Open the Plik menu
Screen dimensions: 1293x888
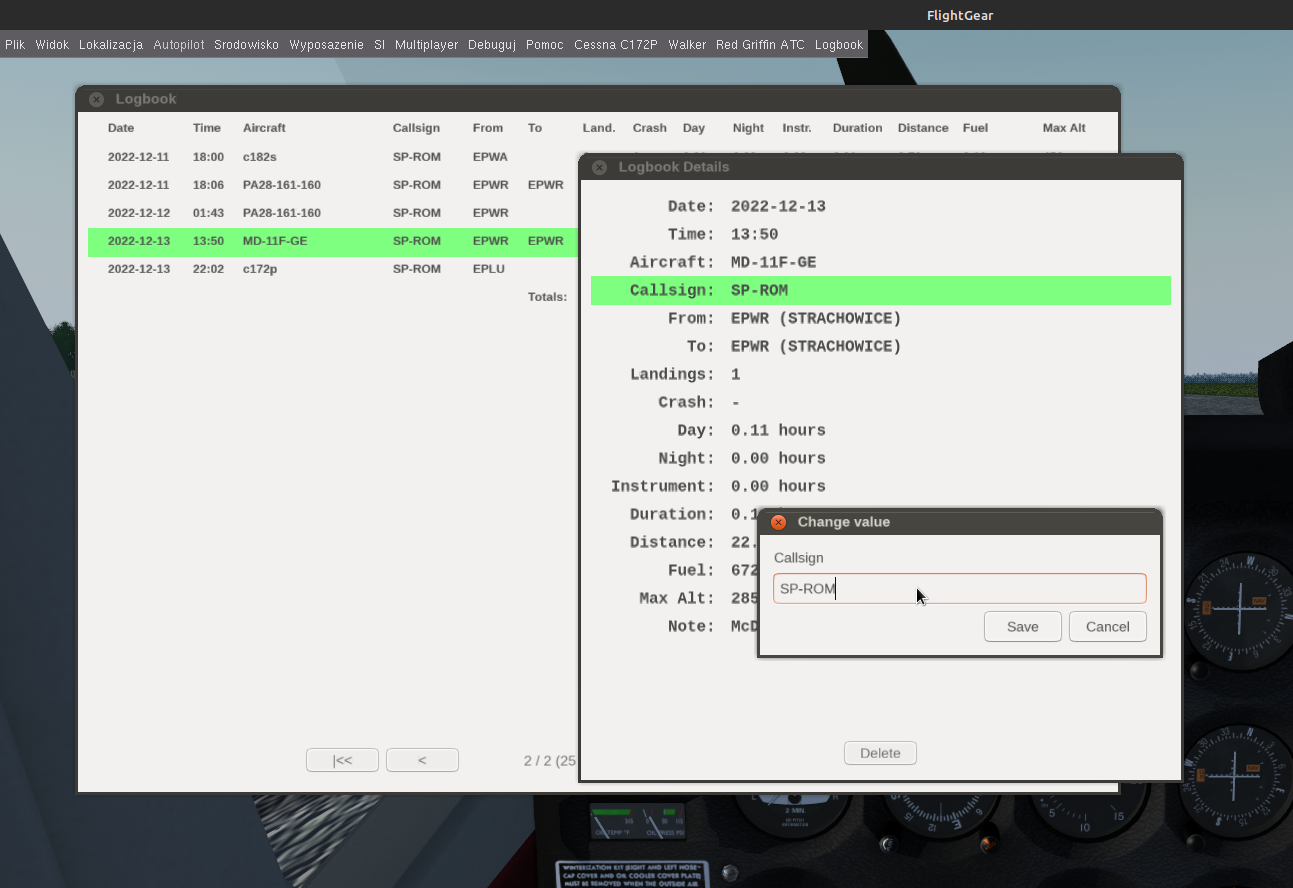coord(15,45)
